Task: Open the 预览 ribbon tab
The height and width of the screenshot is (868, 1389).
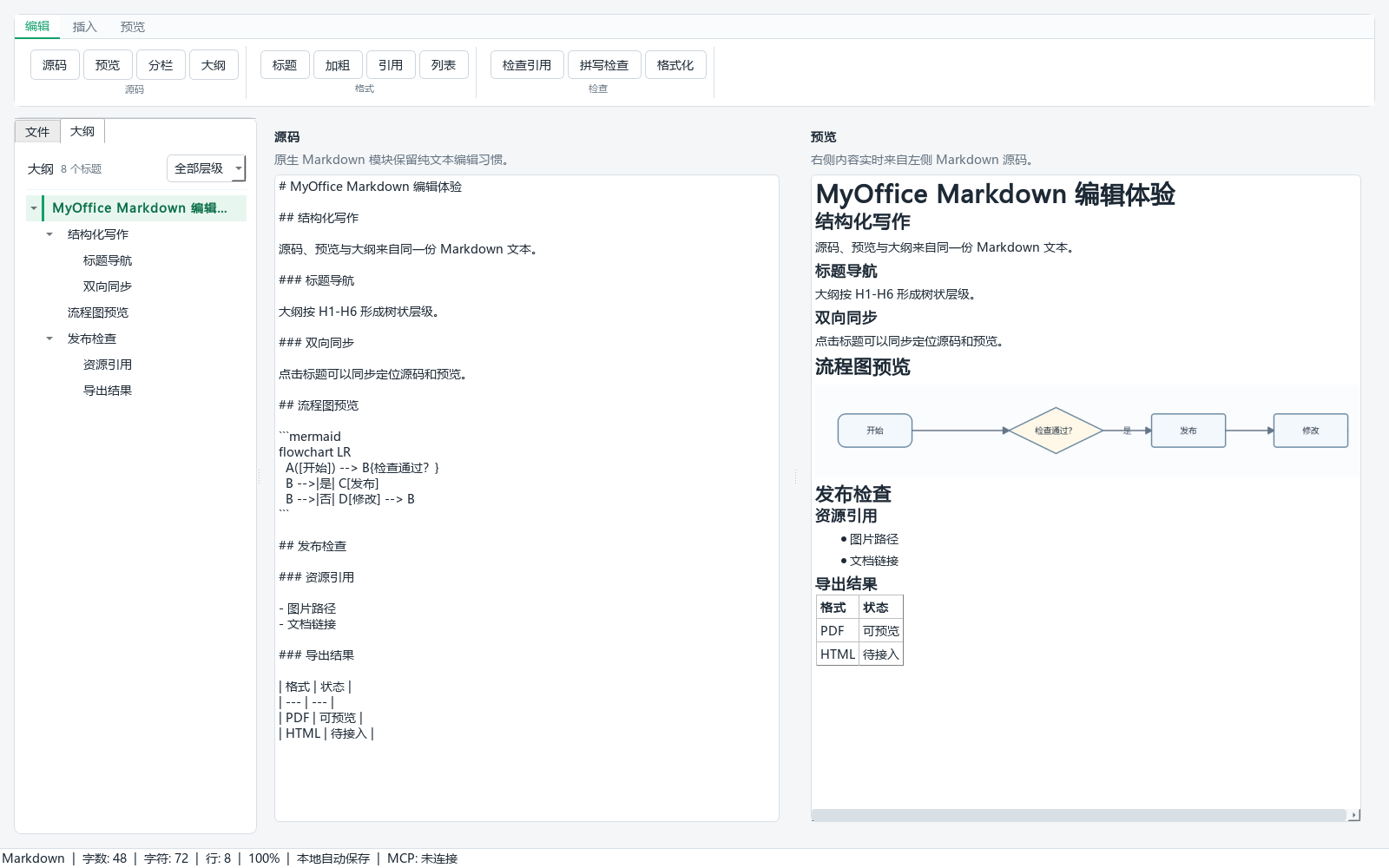Action: tap(132, 27)
